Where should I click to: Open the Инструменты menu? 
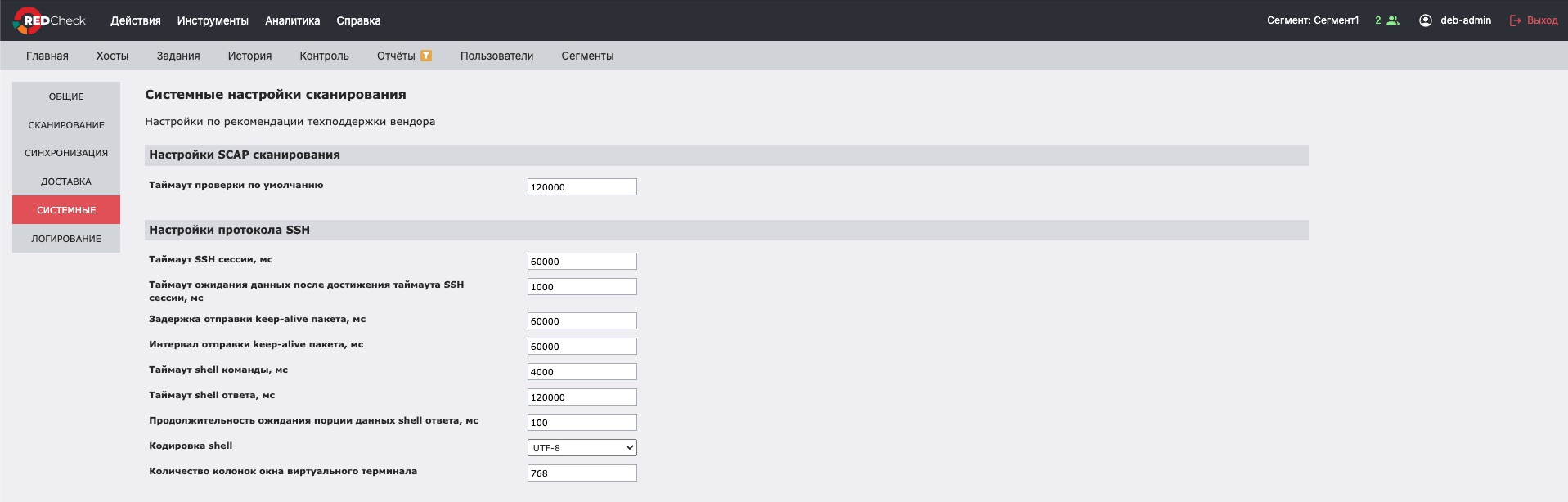[213, 20]
